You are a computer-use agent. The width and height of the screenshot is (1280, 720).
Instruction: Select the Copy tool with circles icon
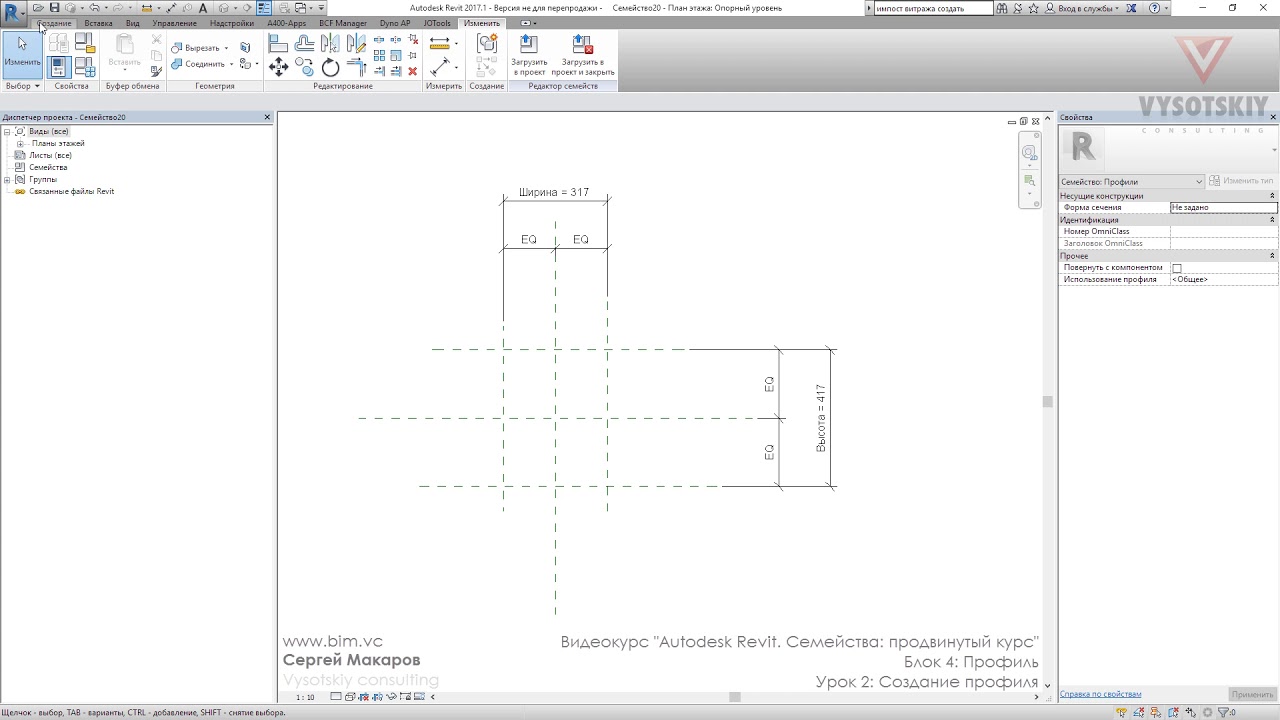coord(305,67)
